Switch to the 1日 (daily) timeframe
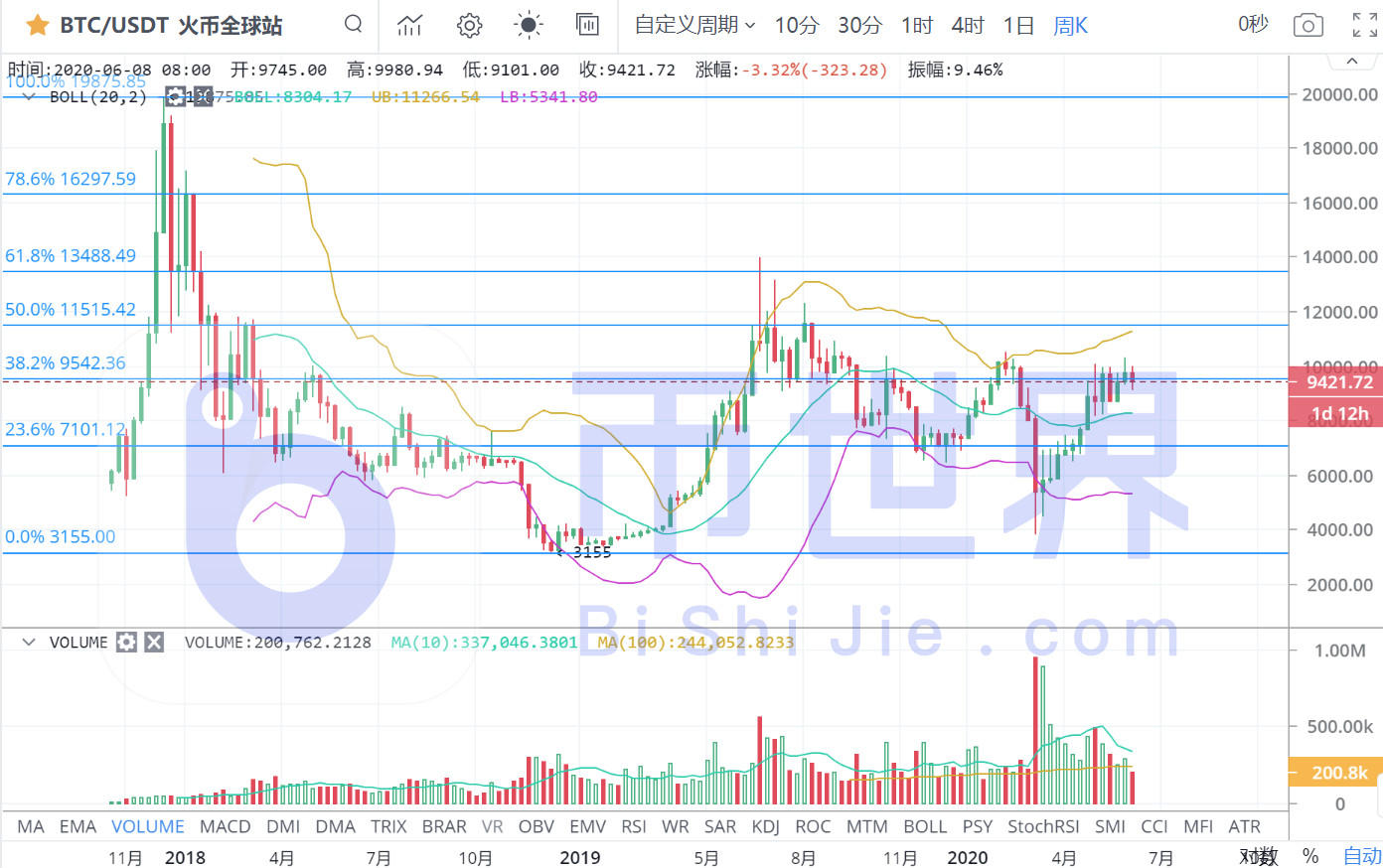The image size is (1383, 868). coord(1018,26)
